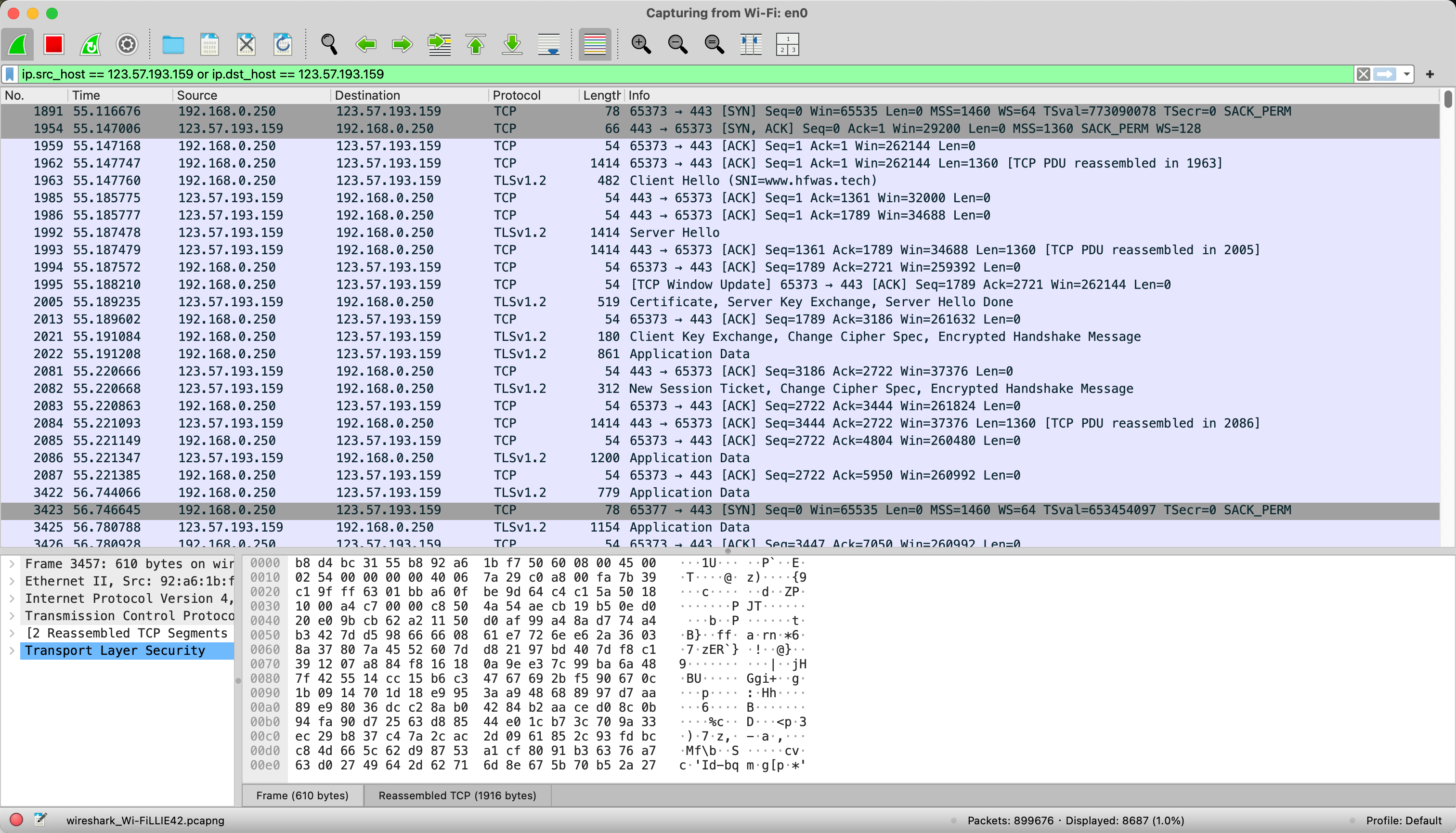Add a filter button with plus
The image size is (1456, 833).
coord(1430,74)
